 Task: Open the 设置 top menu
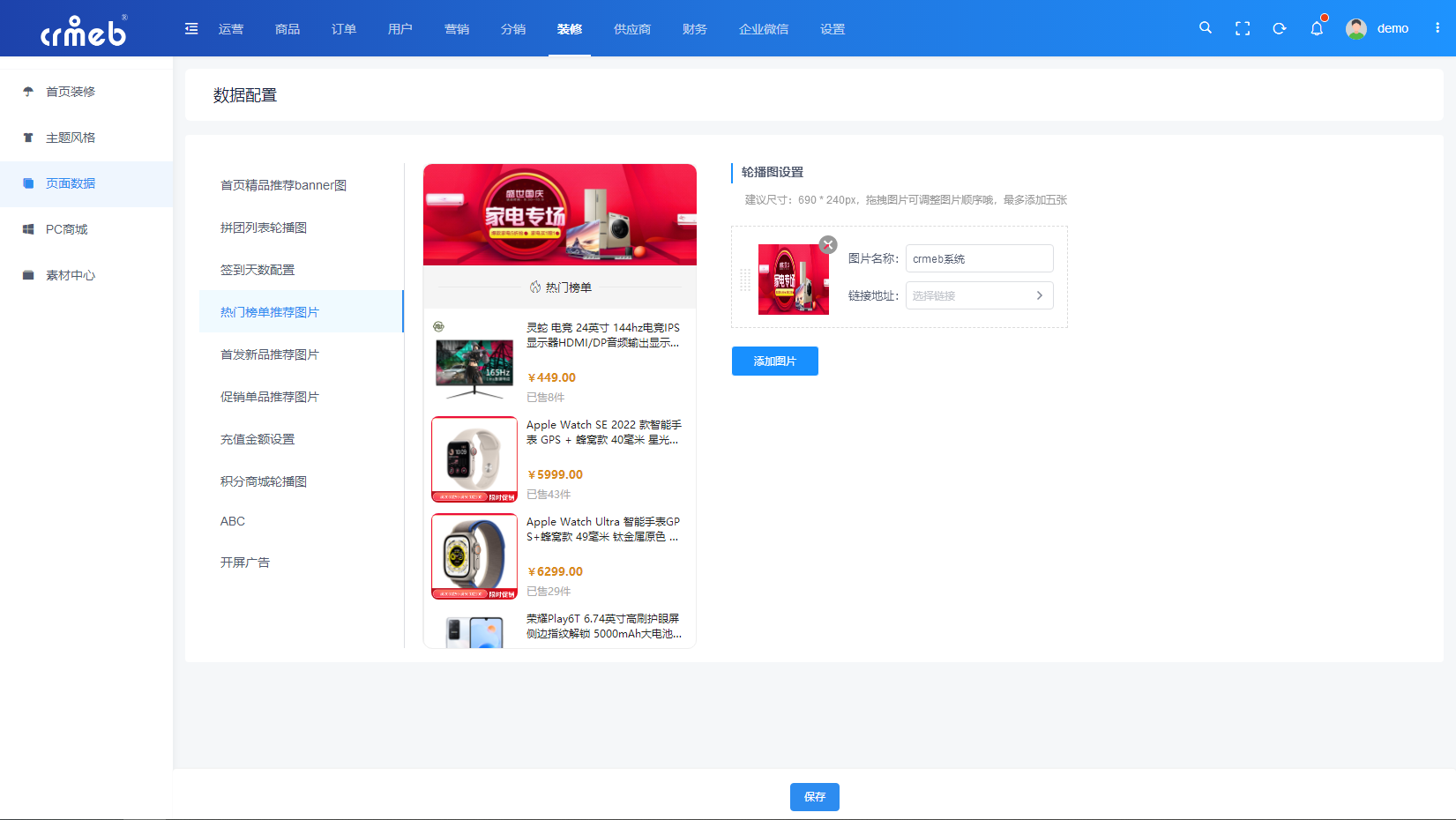833,29
